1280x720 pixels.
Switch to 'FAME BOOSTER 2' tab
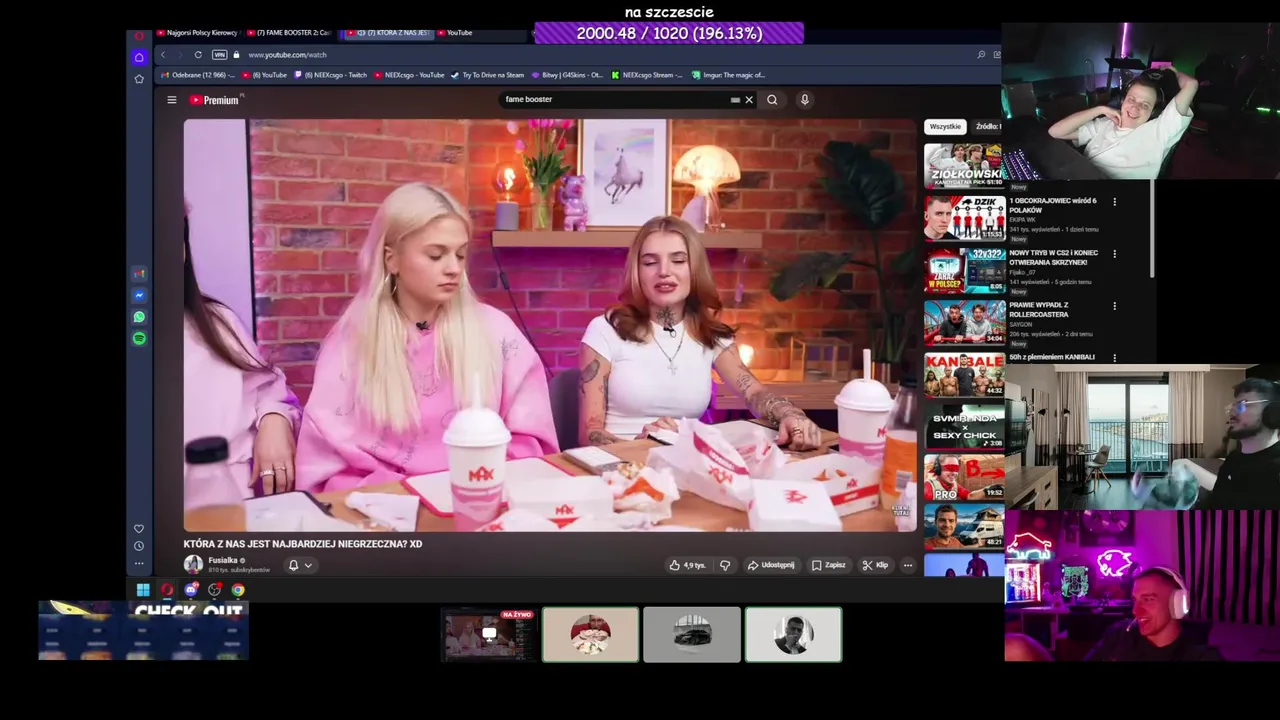coord(290,33)
